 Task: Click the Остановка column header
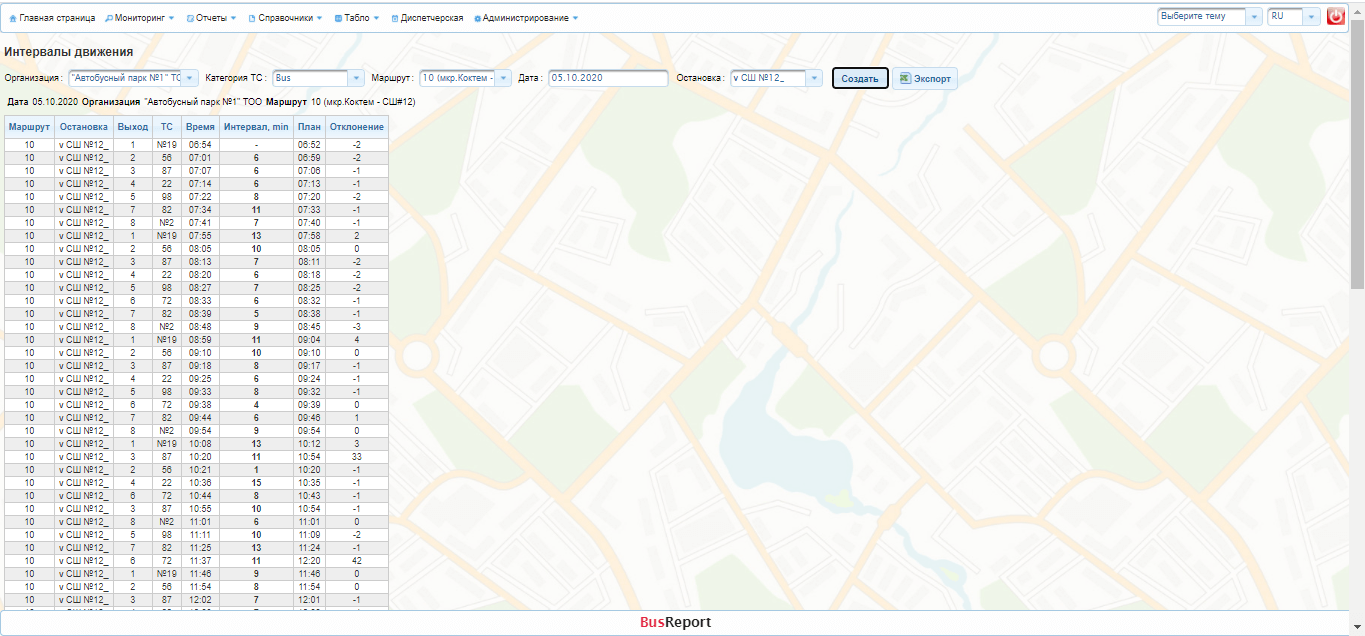tap(83, 127)
